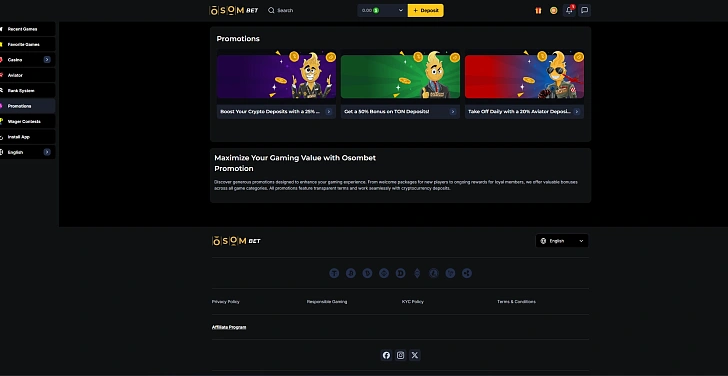The image size is (728, 376).
Task: Click 'Take Off Daily' Aviator promotion title
Action: (x=519, y=111)
